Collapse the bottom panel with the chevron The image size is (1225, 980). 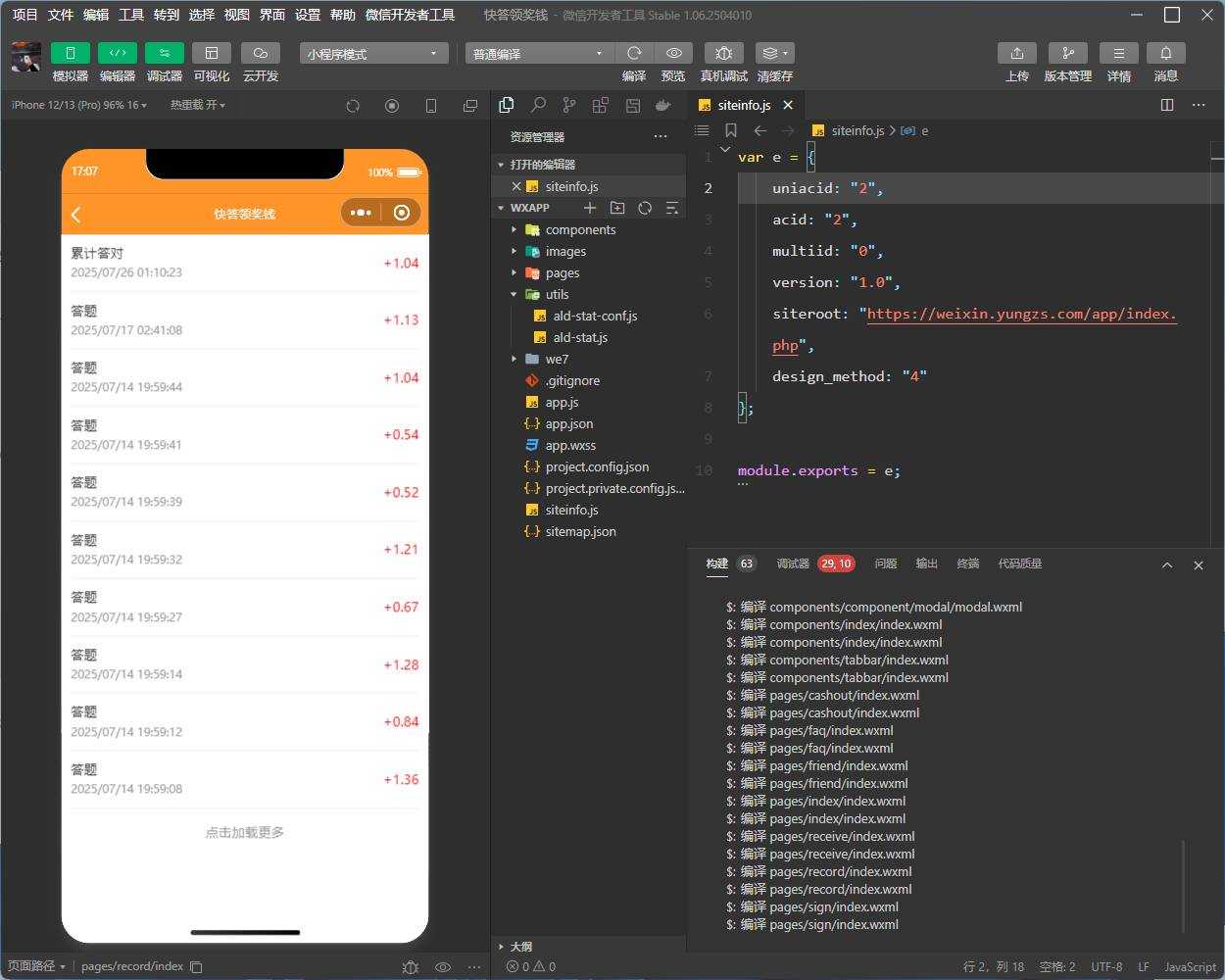(1167, 564)
